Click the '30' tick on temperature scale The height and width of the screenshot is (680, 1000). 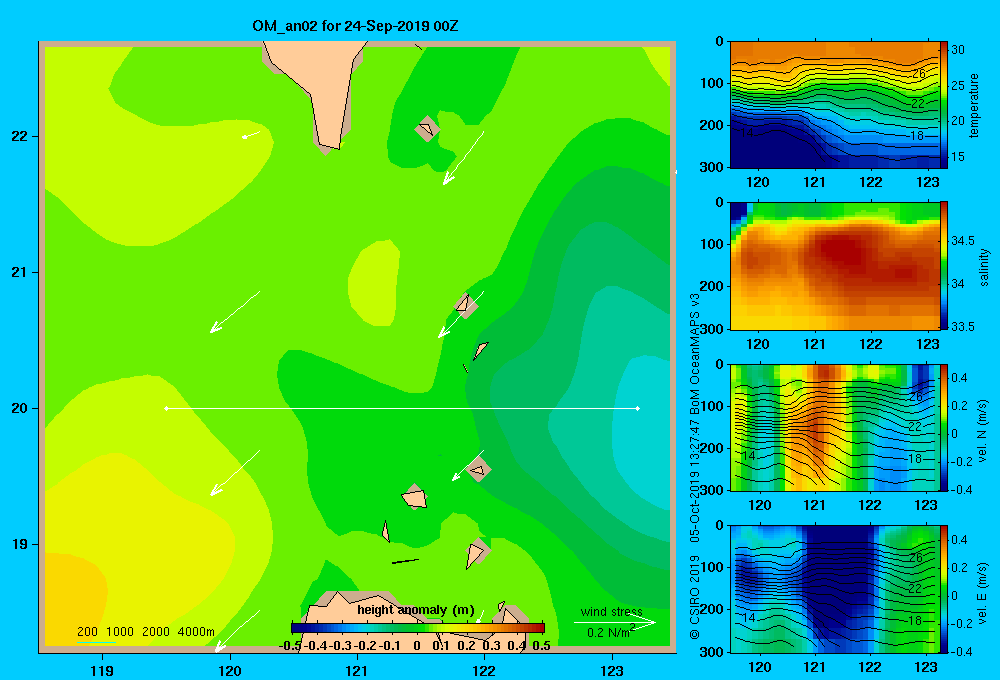coord(957,50)
